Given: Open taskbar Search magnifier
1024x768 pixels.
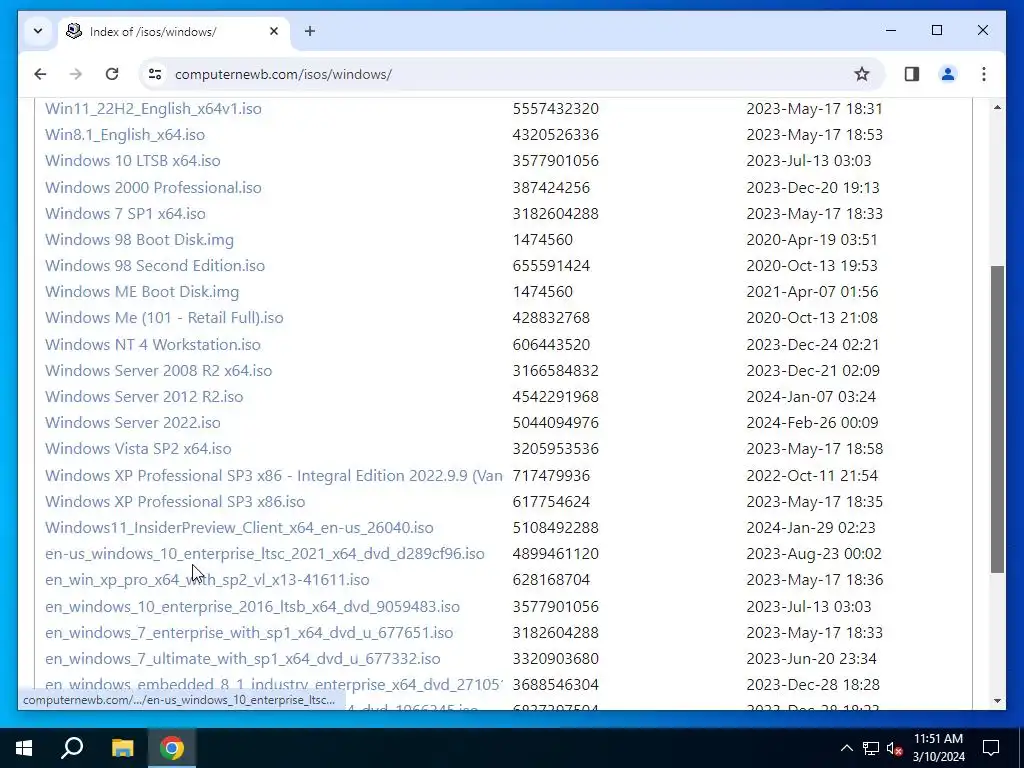Looking at the screenshot, I should 72,748.
